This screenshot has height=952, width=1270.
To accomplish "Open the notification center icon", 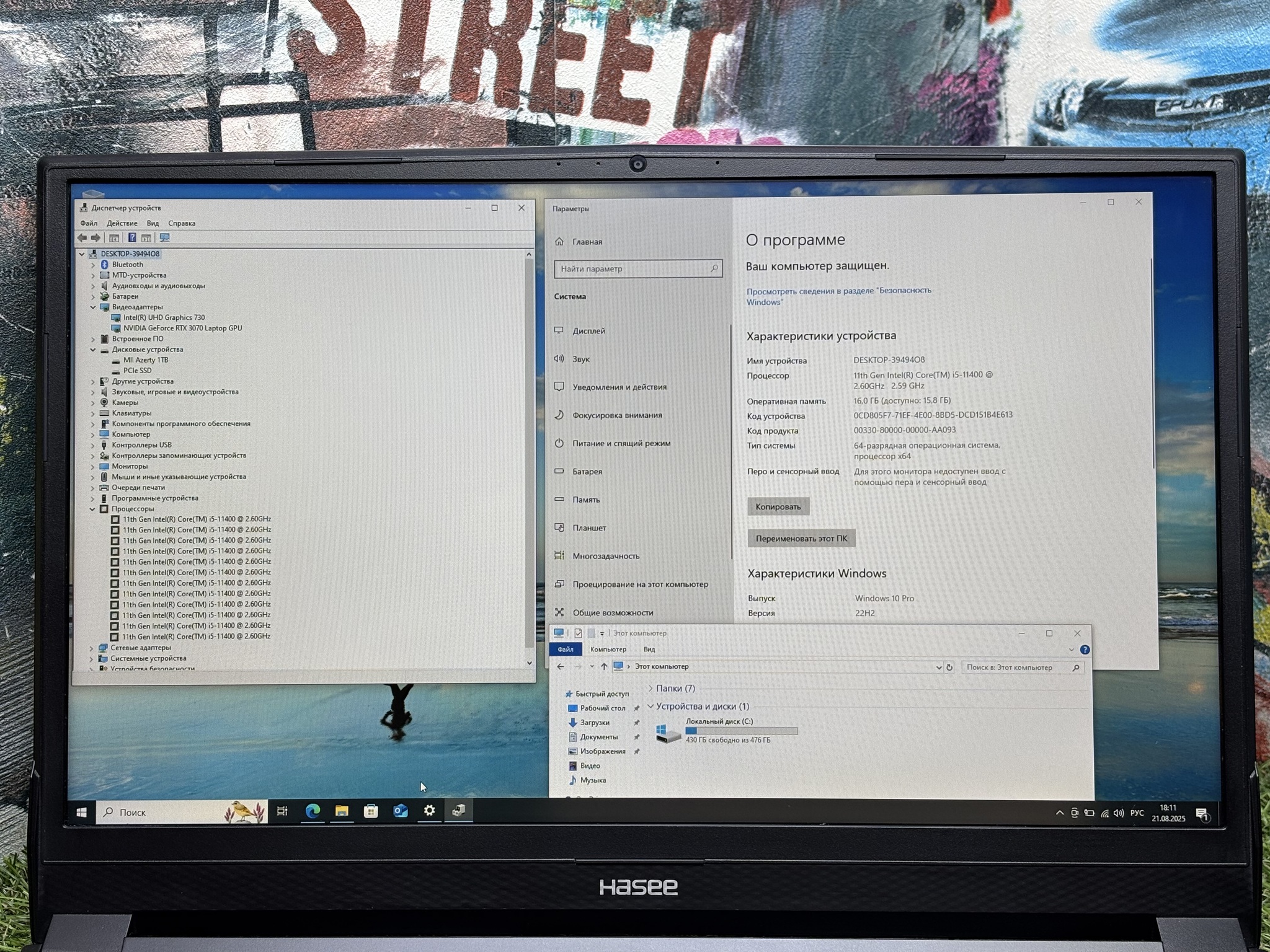I will click(1202, 814).
